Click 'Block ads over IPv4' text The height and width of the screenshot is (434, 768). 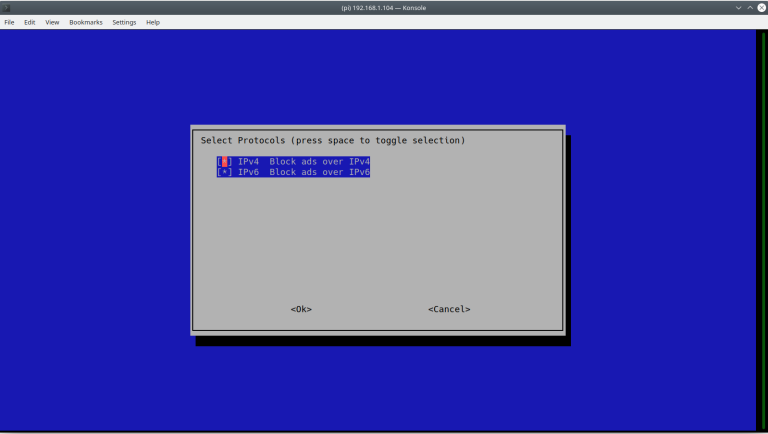(319, 162)
